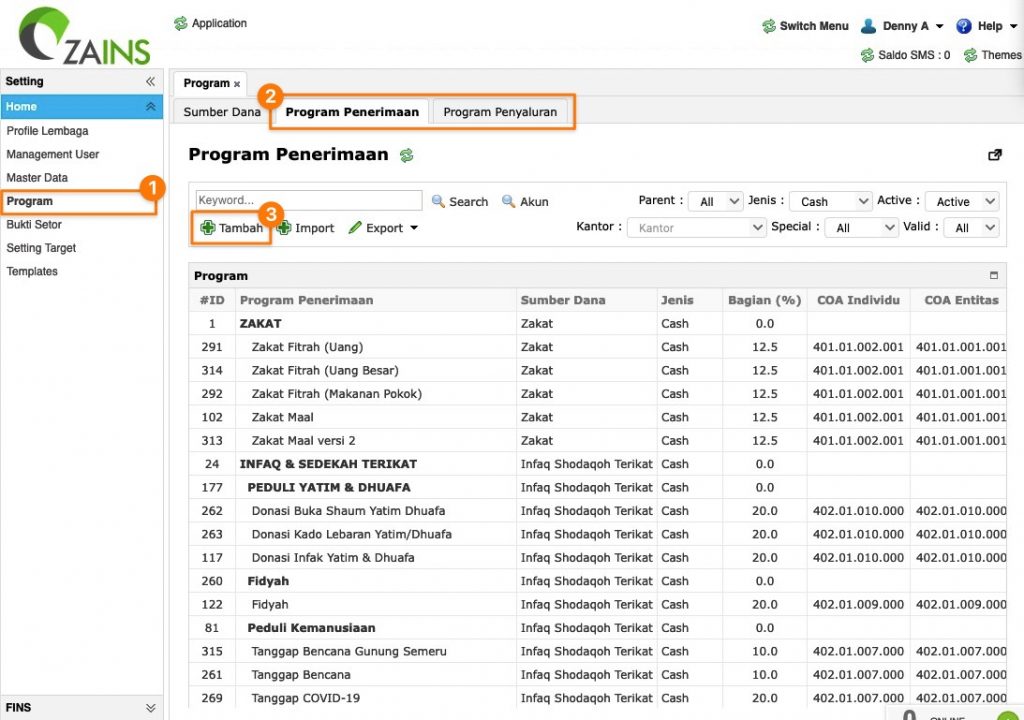Collapse the Home section chevron
Image resolution: width=1024 pixels, height=720 pixels.
[150, 106]
